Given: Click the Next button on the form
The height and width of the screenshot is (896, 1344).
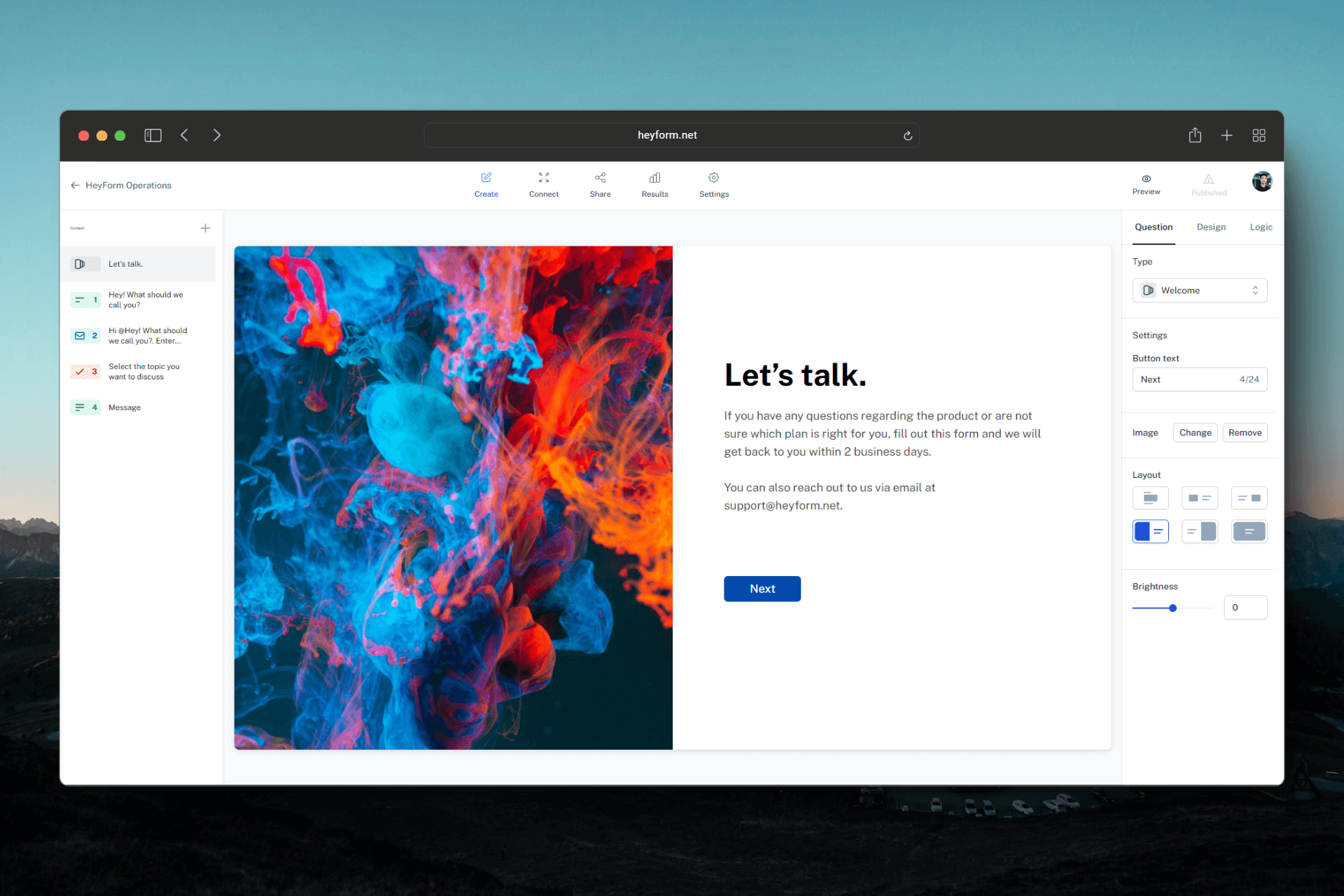Looking at the screenshot, I should coord(762,588).
